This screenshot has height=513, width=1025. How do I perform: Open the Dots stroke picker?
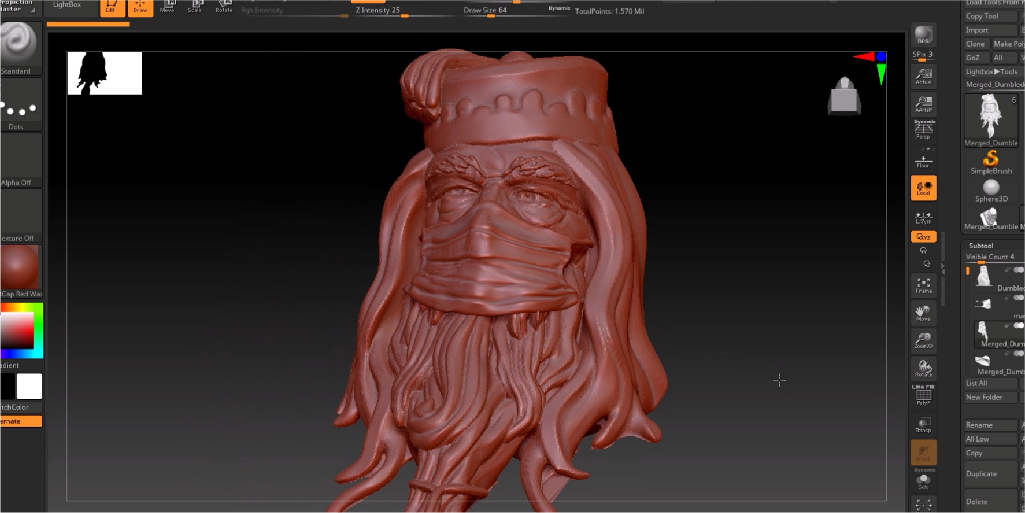[20, 105]
